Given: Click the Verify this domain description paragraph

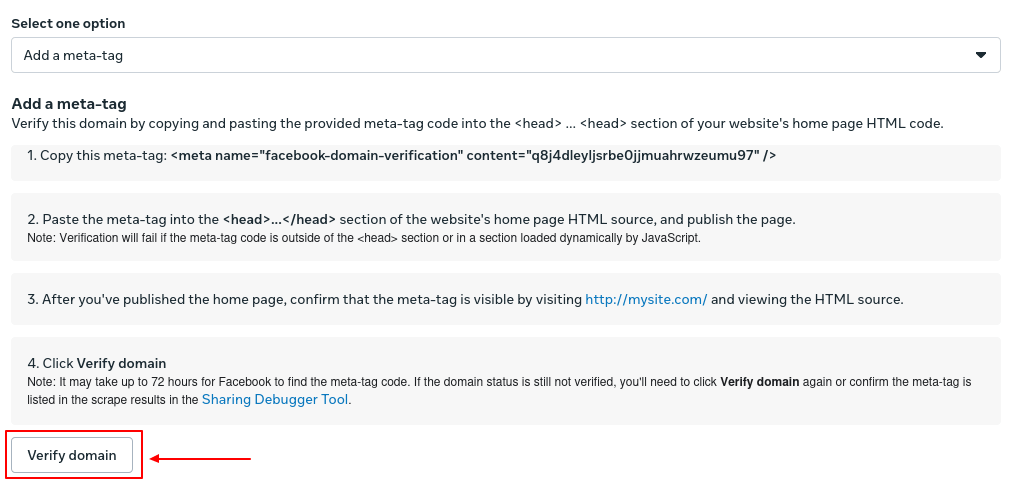Looking at the screenshot, I should pyautogui.click(x=478, y=124).
